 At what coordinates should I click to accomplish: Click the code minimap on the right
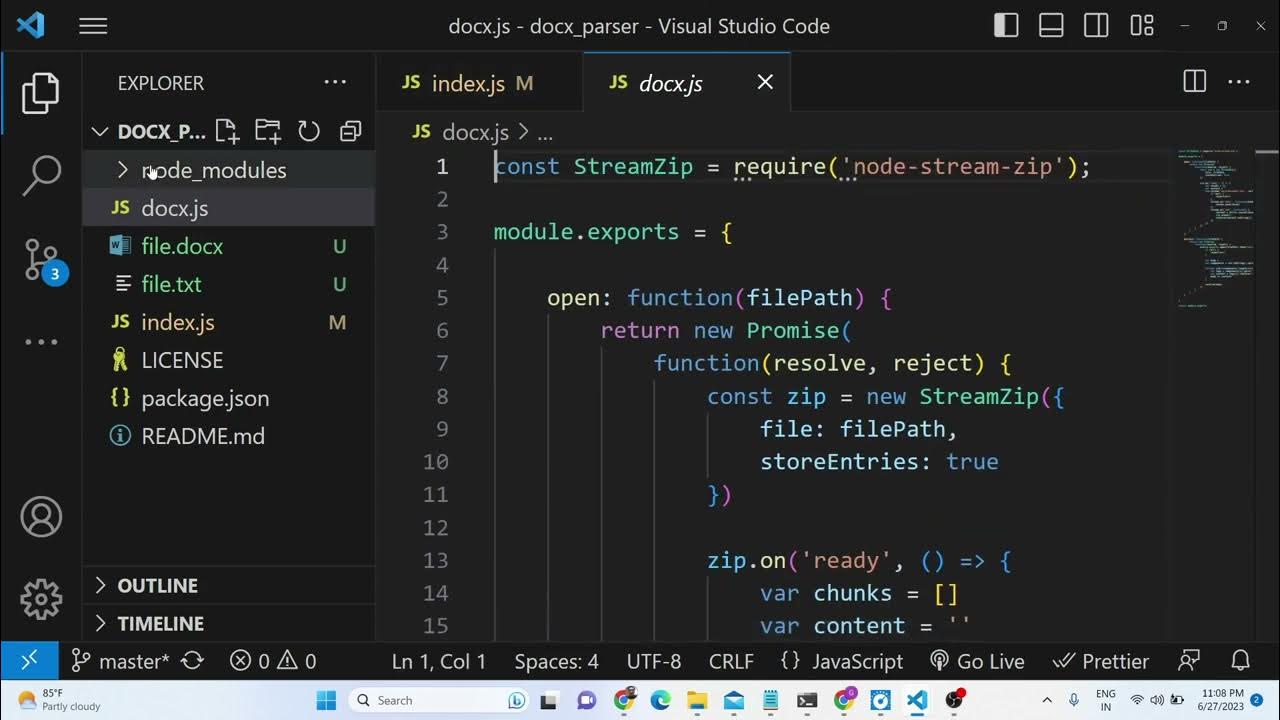(x=1214, y=230)
